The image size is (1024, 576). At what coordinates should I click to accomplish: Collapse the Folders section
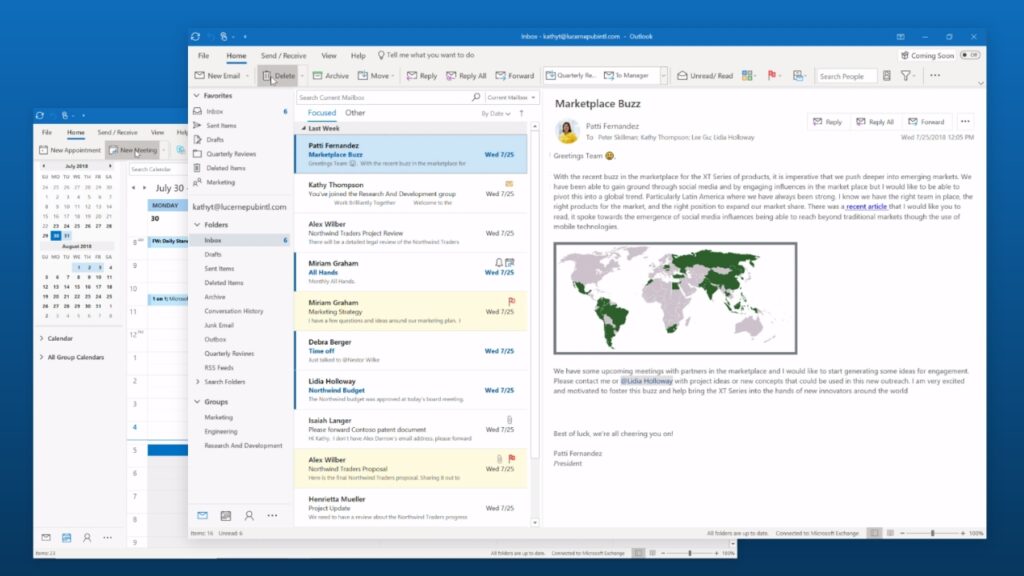tap(197, 225)
